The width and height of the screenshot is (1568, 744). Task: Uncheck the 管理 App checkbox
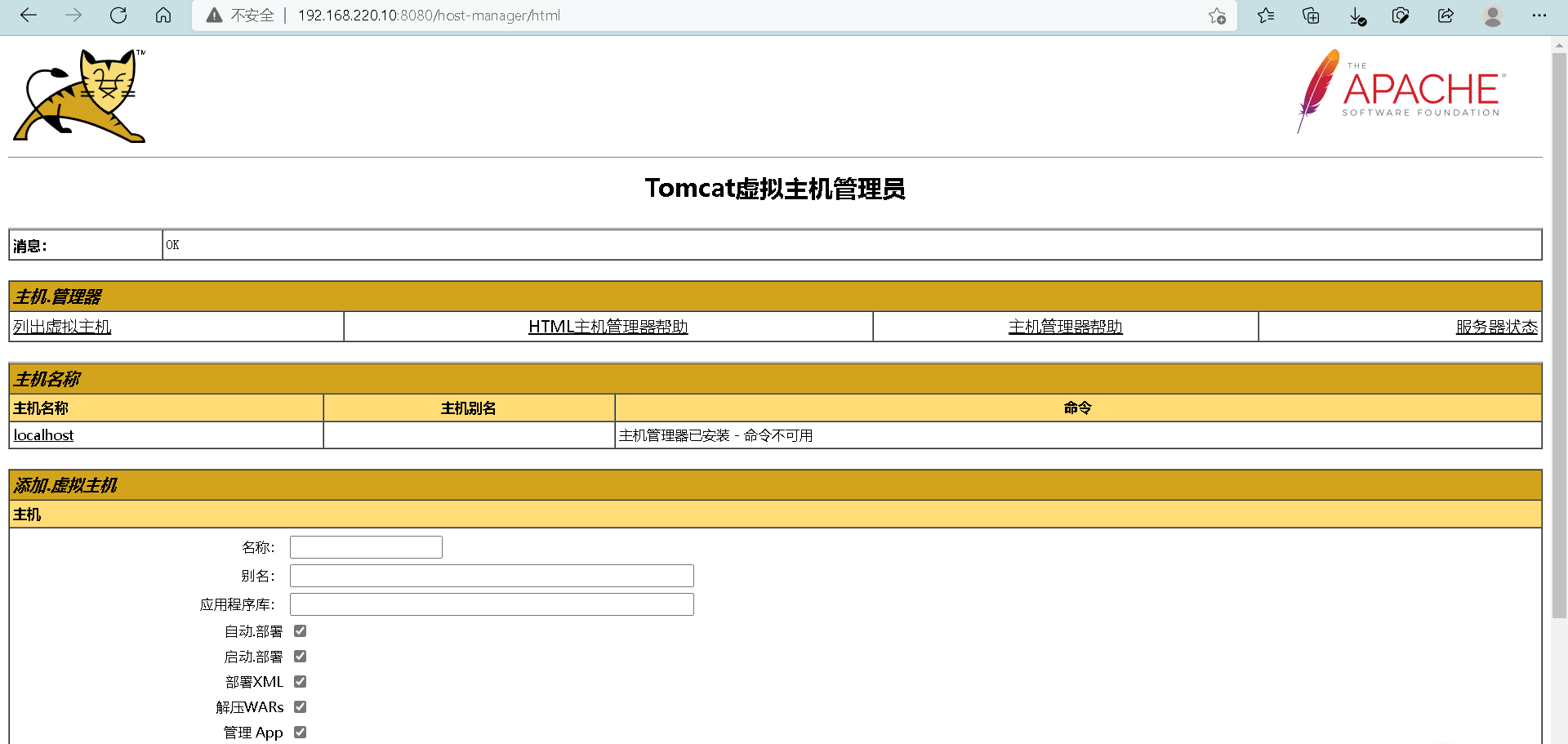[300, 732]
